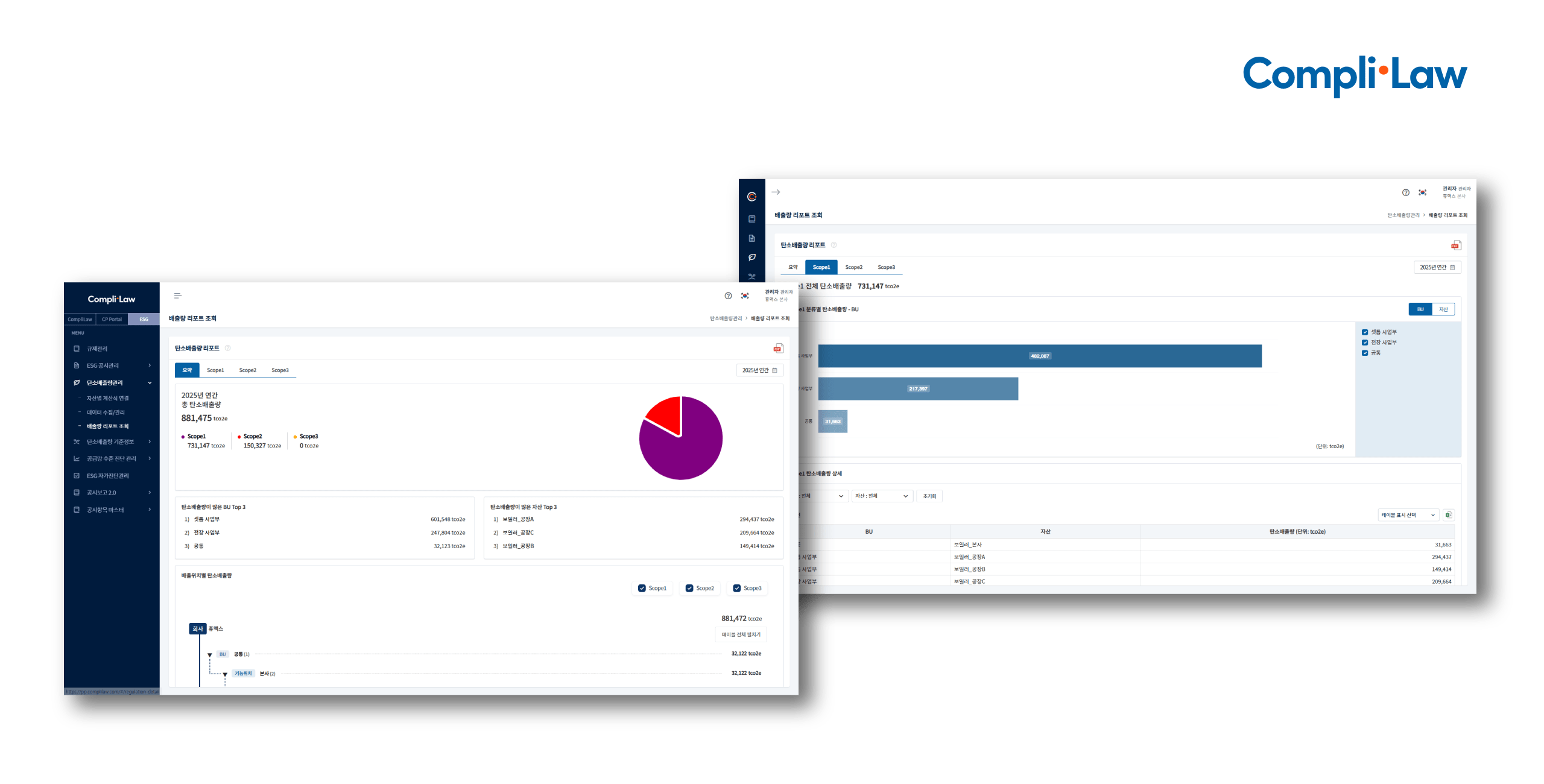The image size is (1544, 784).
Task: Click the 초기화 reset button
Action: pyautogui.click(x=929, y=496)
